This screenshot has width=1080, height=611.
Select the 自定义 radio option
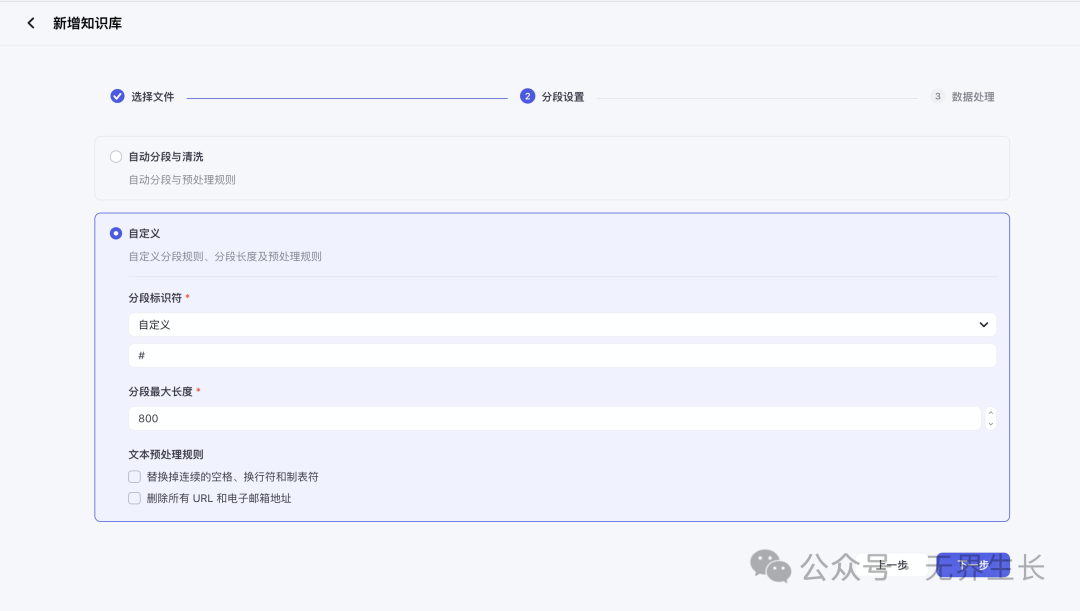(x=116, y=233)
